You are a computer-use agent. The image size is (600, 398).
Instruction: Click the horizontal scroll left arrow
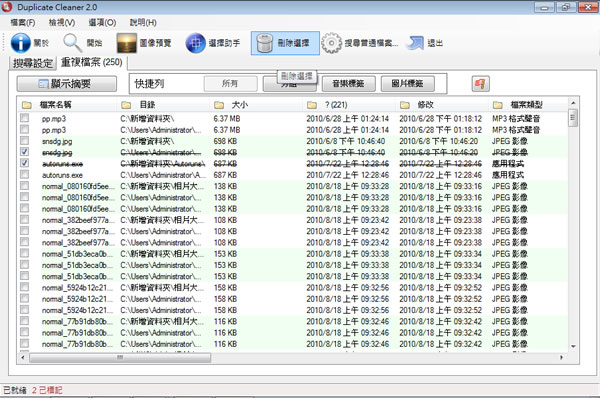click(23, 357)
